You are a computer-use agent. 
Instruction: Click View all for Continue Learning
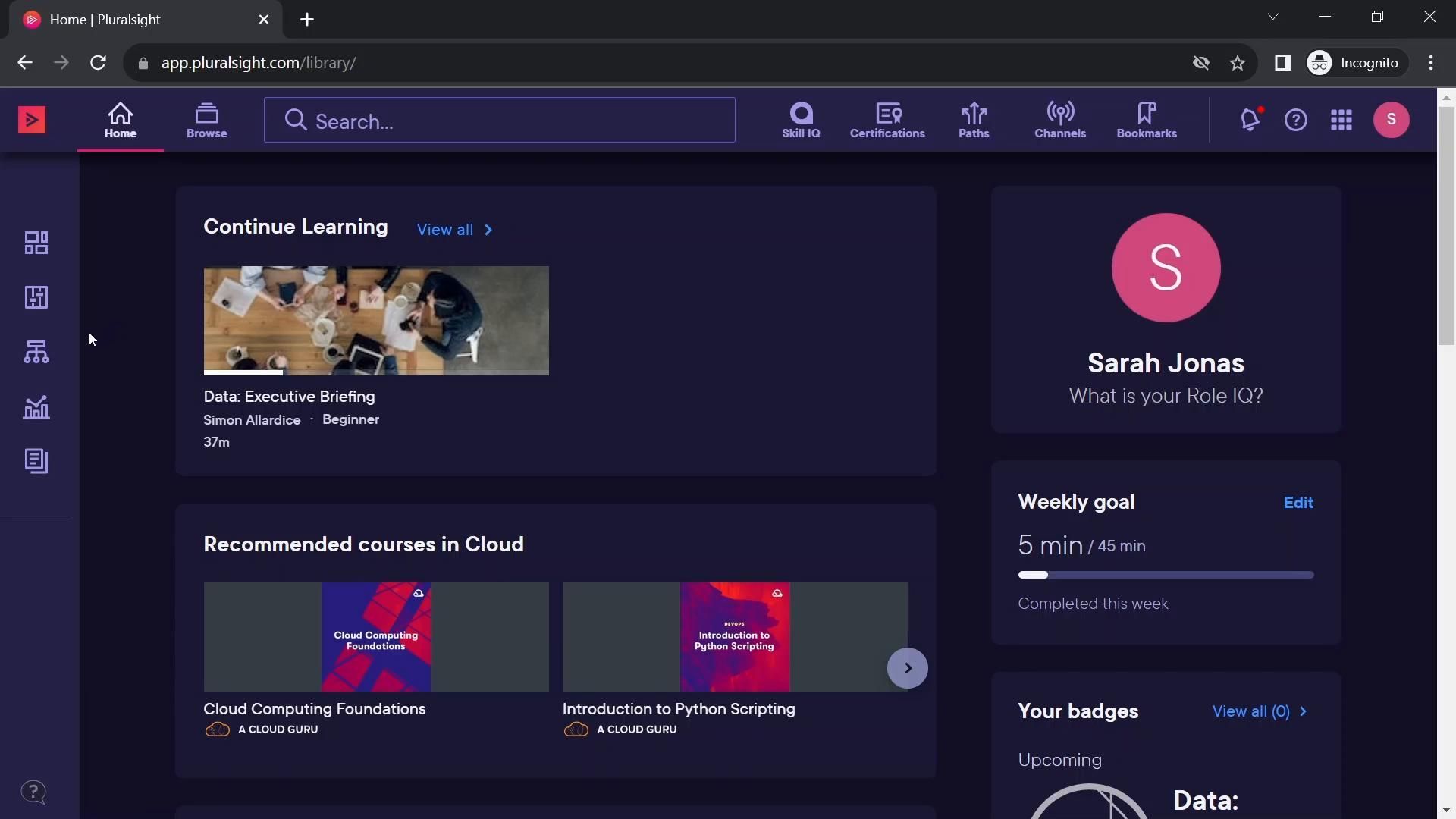(x=454, y=230)
